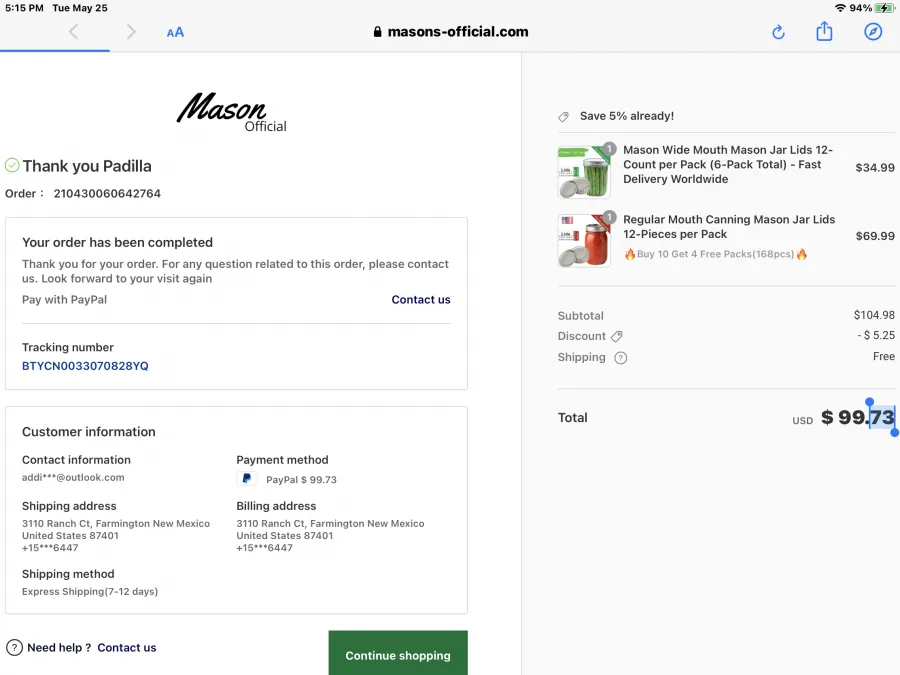This screenshot has width=900, height=675.
Task: Click the Need help question-mark icon
Action: coord(14,648)
